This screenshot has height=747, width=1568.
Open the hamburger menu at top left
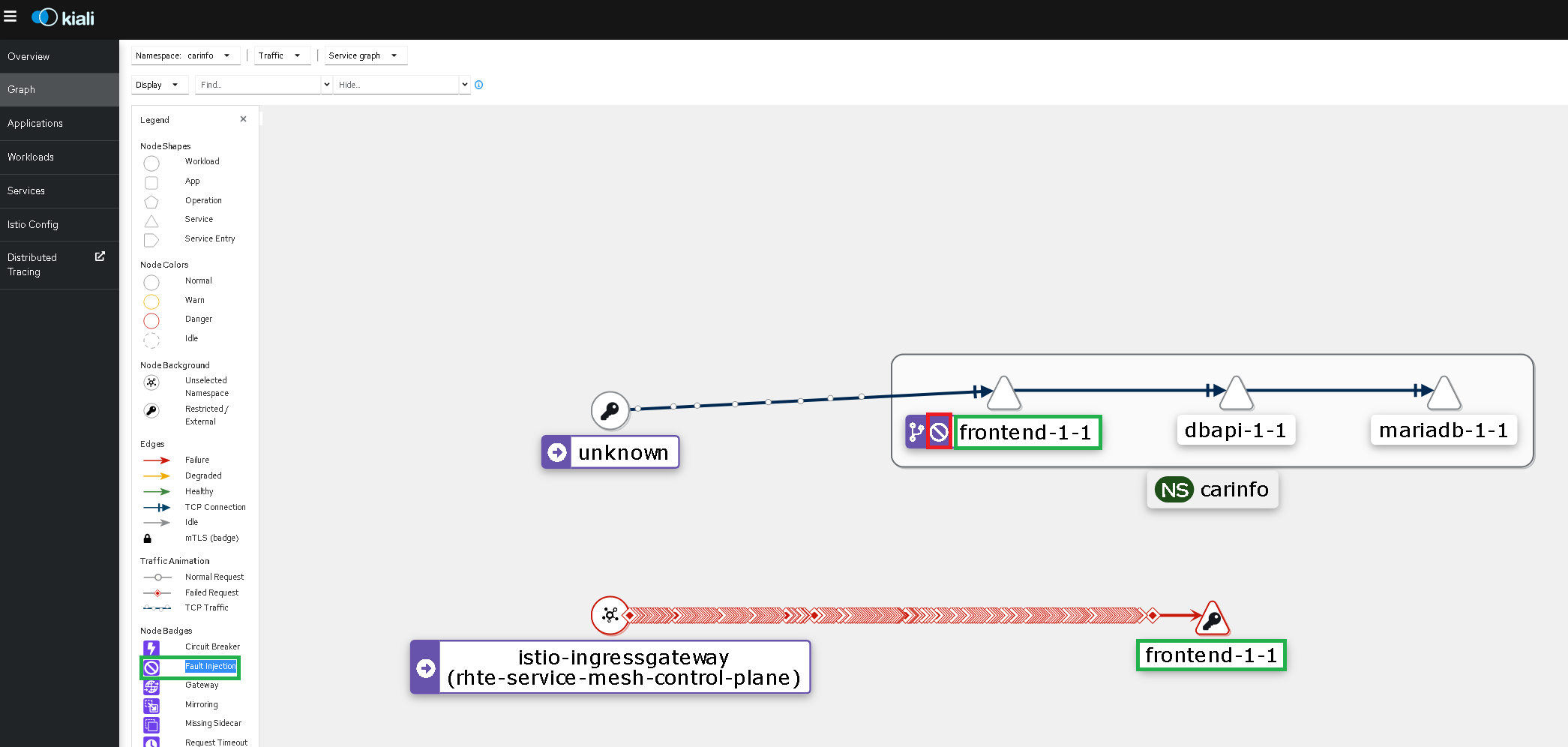pyautogui.click(x=10, y=16)
